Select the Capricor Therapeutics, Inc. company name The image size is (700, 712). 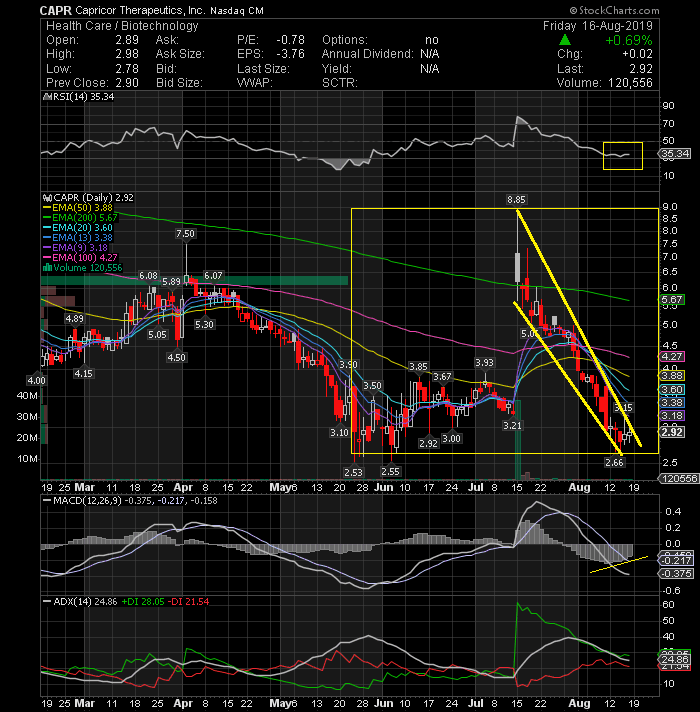140,10
